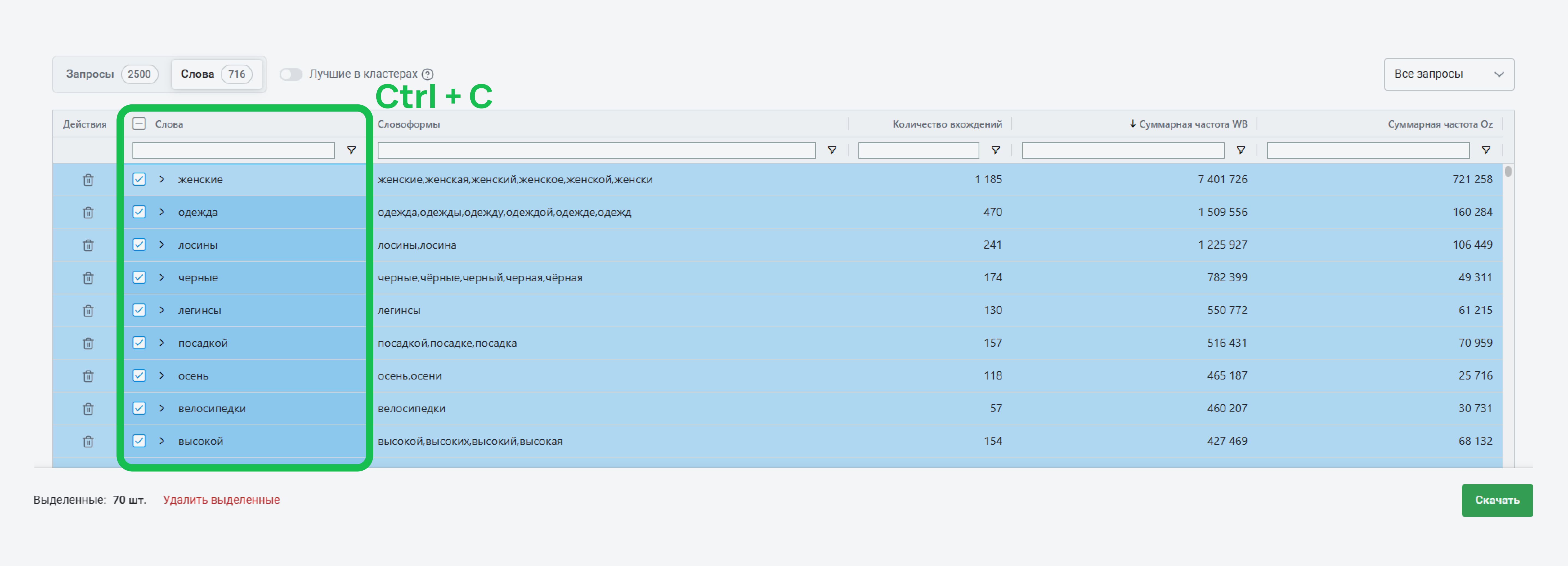Expand the женские word row

coord(162,179)
